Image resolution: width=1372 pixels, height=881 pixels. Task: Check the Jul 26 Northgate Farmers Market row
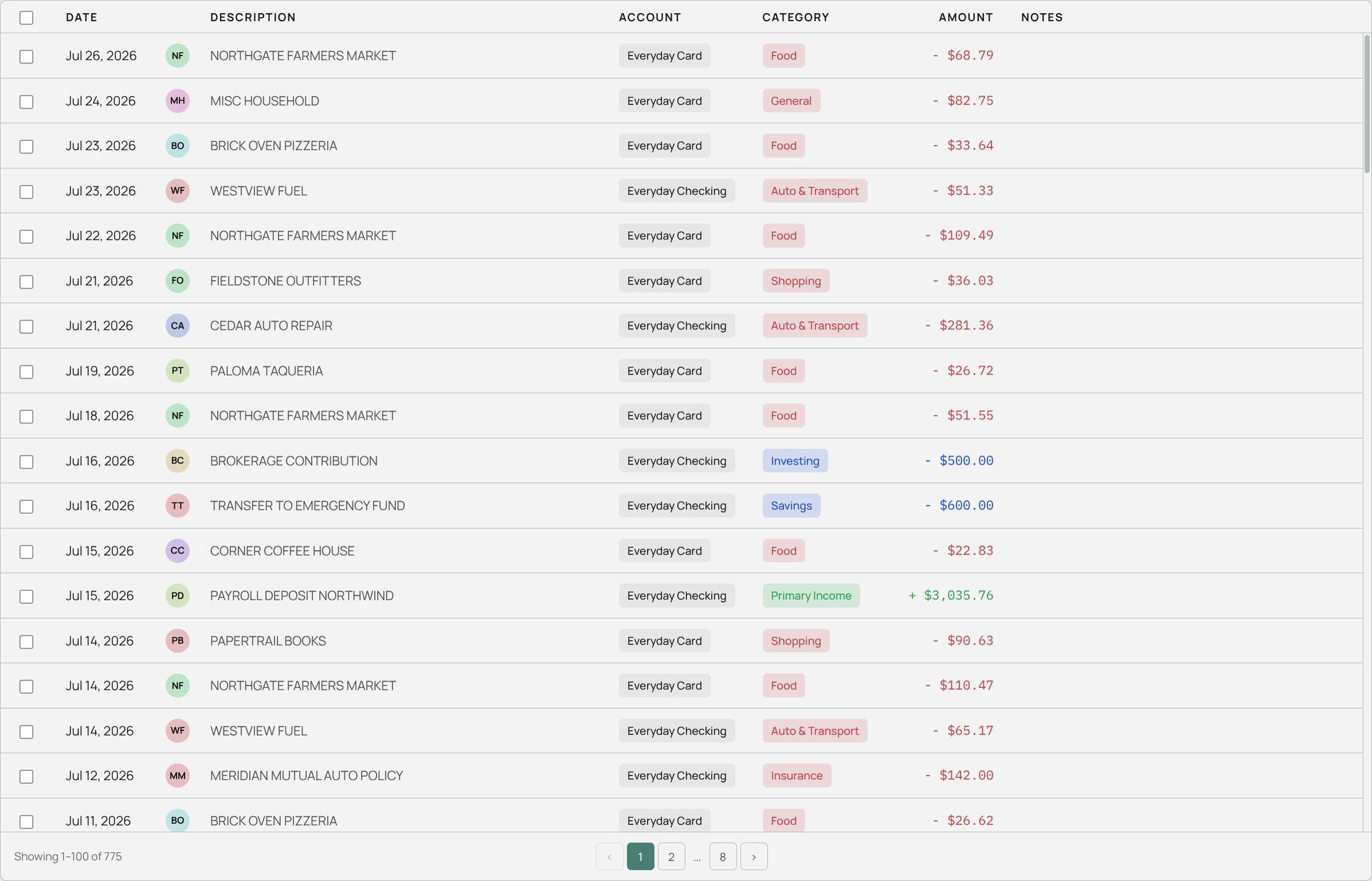26,57
